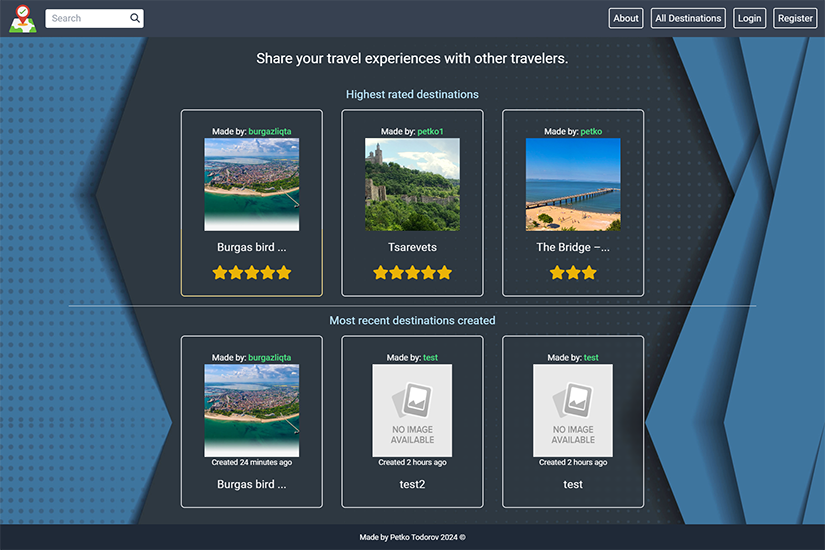Click the three-star rating under The Bridge
This screenshot has width=825, height=550.
[573, 272]
